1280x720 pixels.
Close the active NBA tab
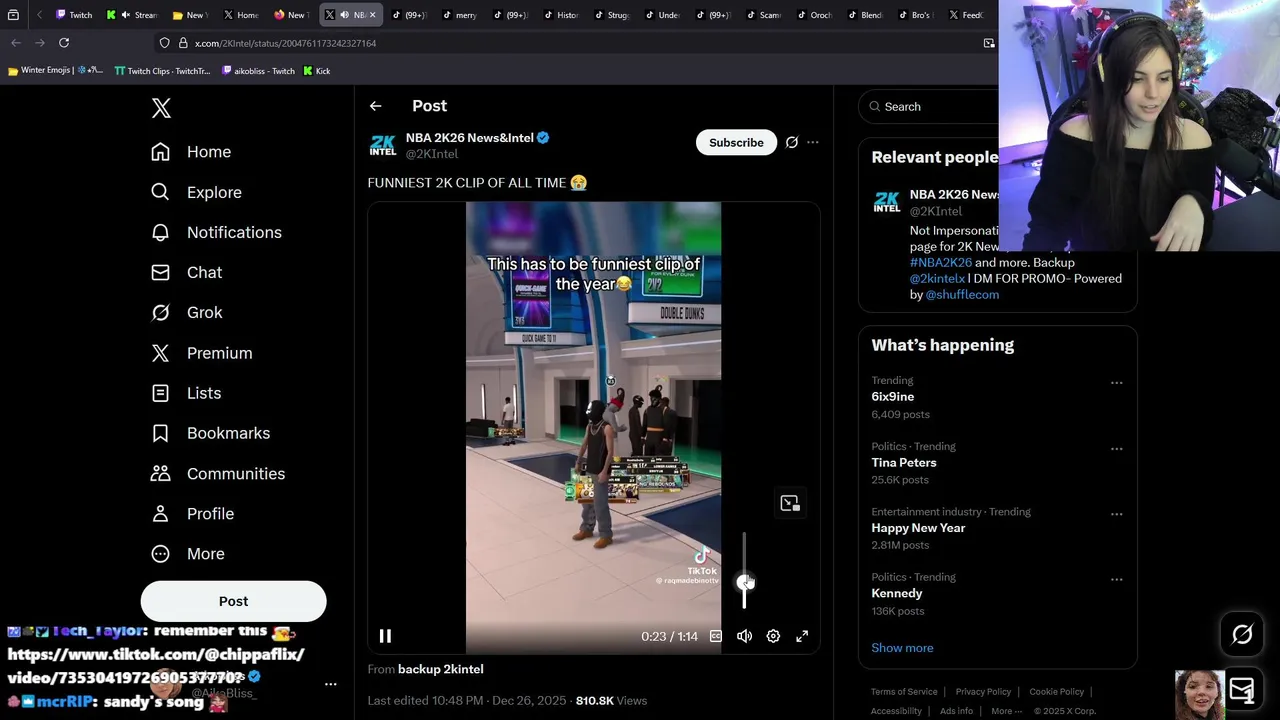click(372, 15)
